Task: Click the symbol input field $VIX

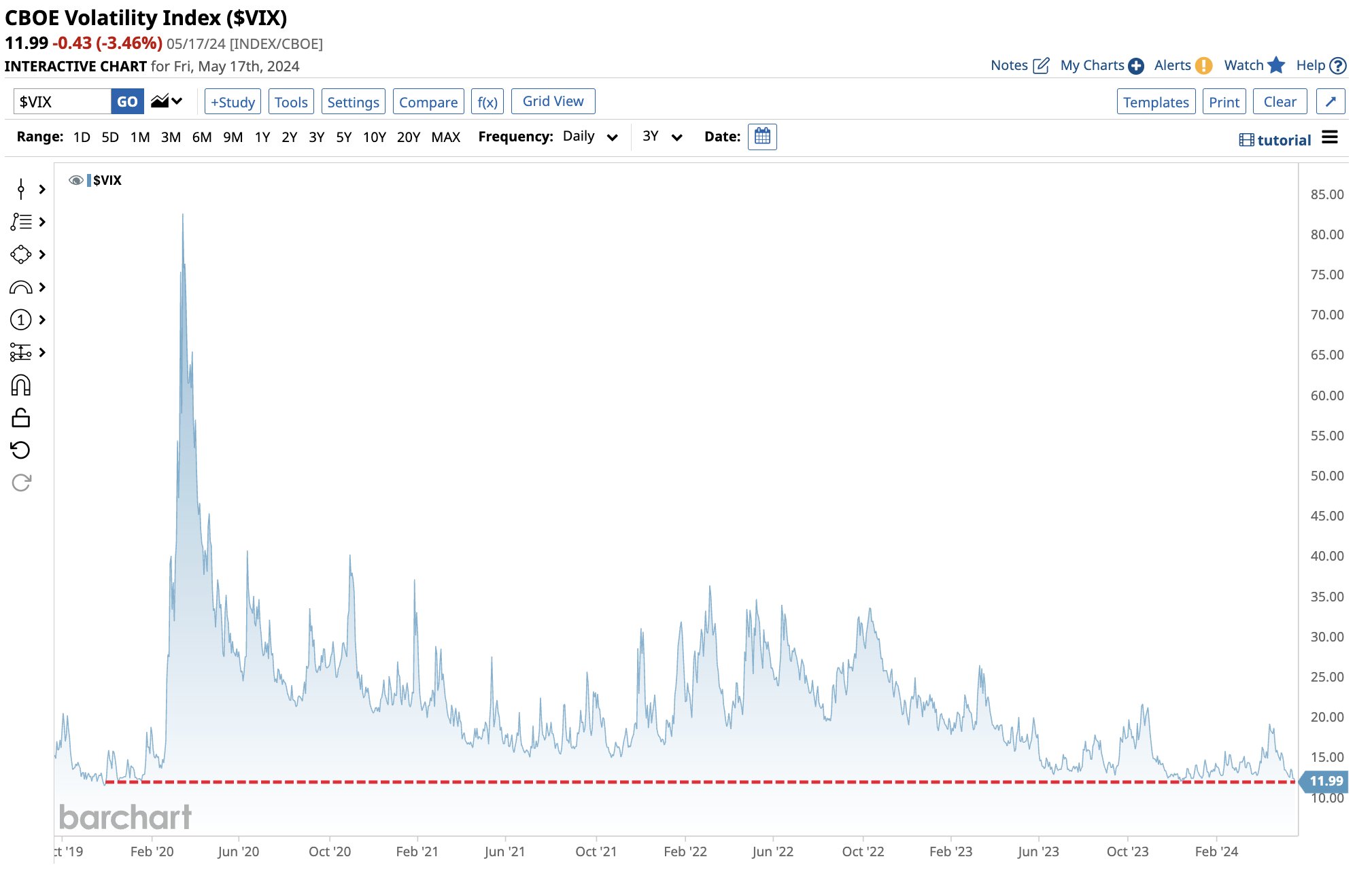Action: pos(63,101)
